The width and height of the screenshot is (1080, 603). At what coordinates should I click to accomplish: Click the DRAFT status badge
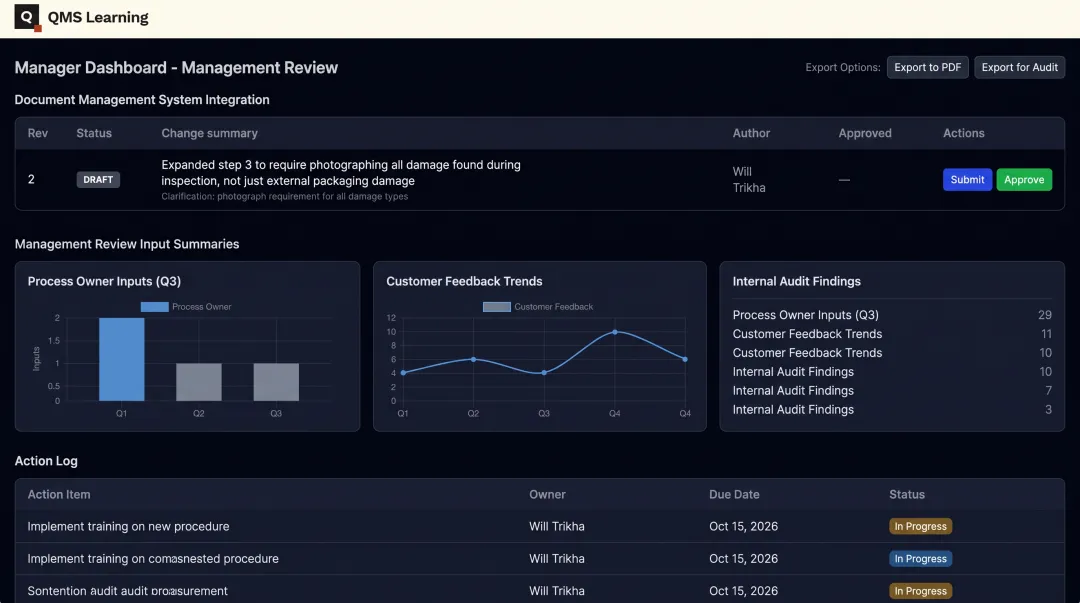[98, 179]
